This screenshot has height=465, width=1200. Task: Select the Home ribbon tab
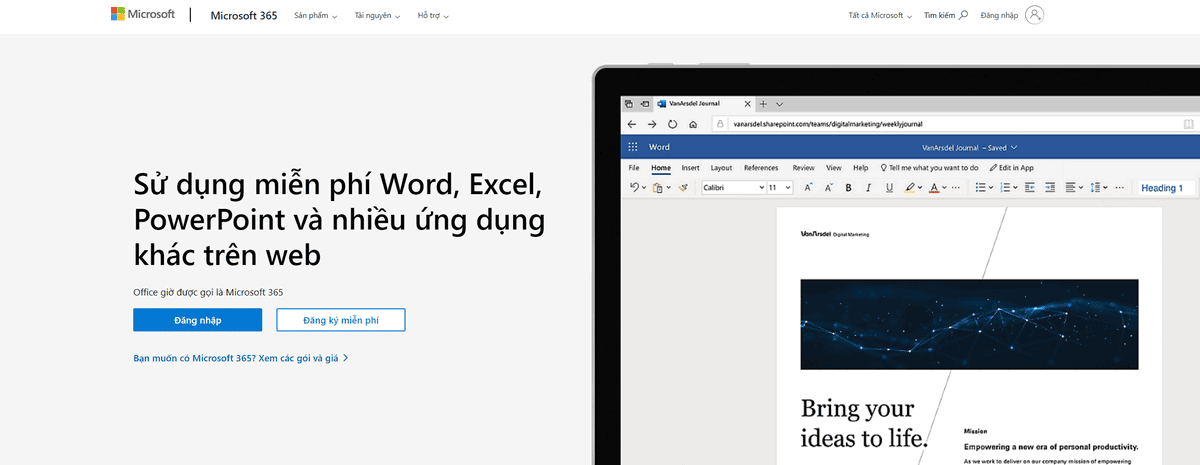(x=661, y=168)
